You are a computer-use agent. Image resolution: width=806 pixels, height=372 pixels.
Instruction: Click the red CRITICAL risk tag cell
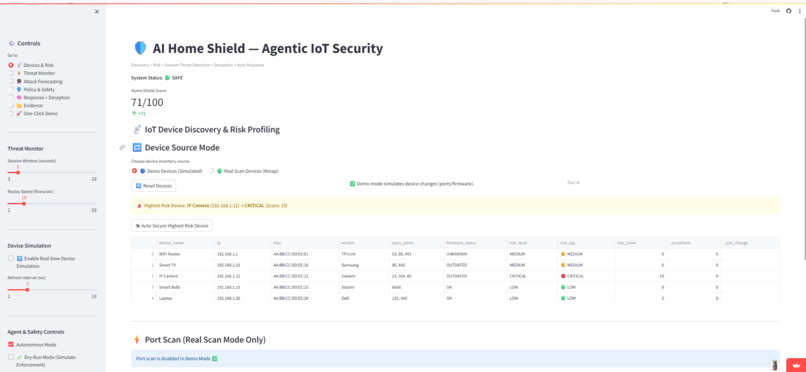click(586, 276)
